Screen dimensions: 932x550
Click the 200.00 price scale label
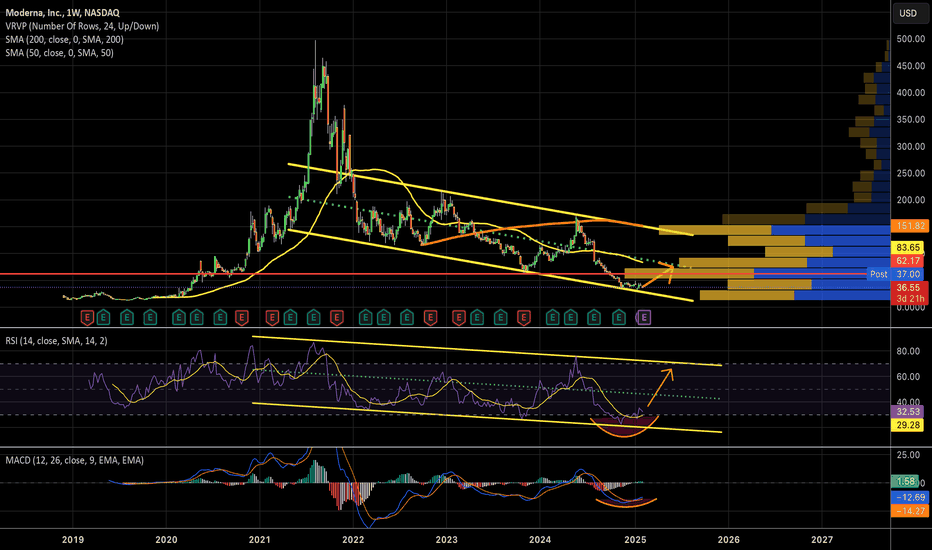pos(911,200)
